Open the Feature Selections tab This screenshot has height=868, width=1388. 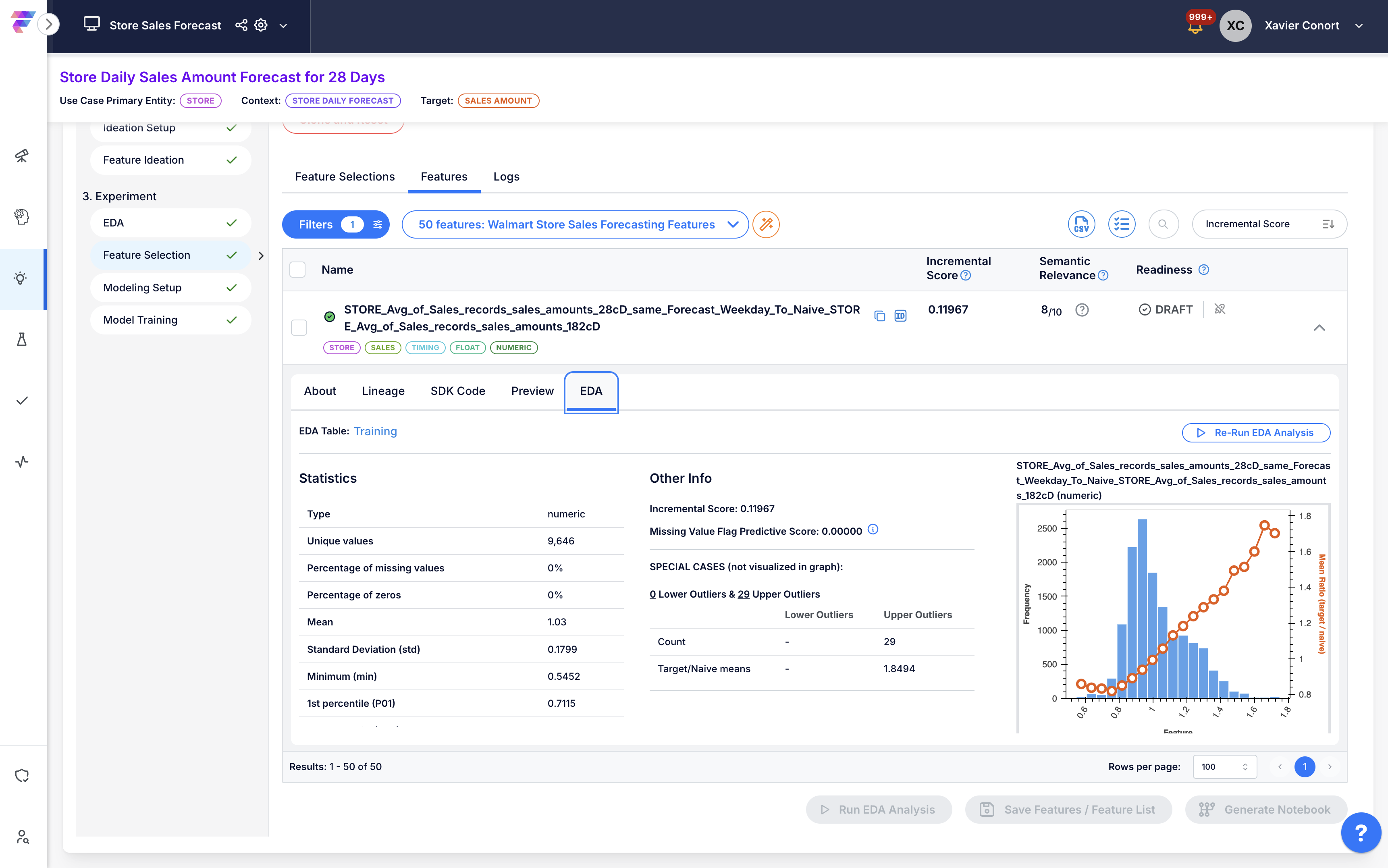pos(345,176)
